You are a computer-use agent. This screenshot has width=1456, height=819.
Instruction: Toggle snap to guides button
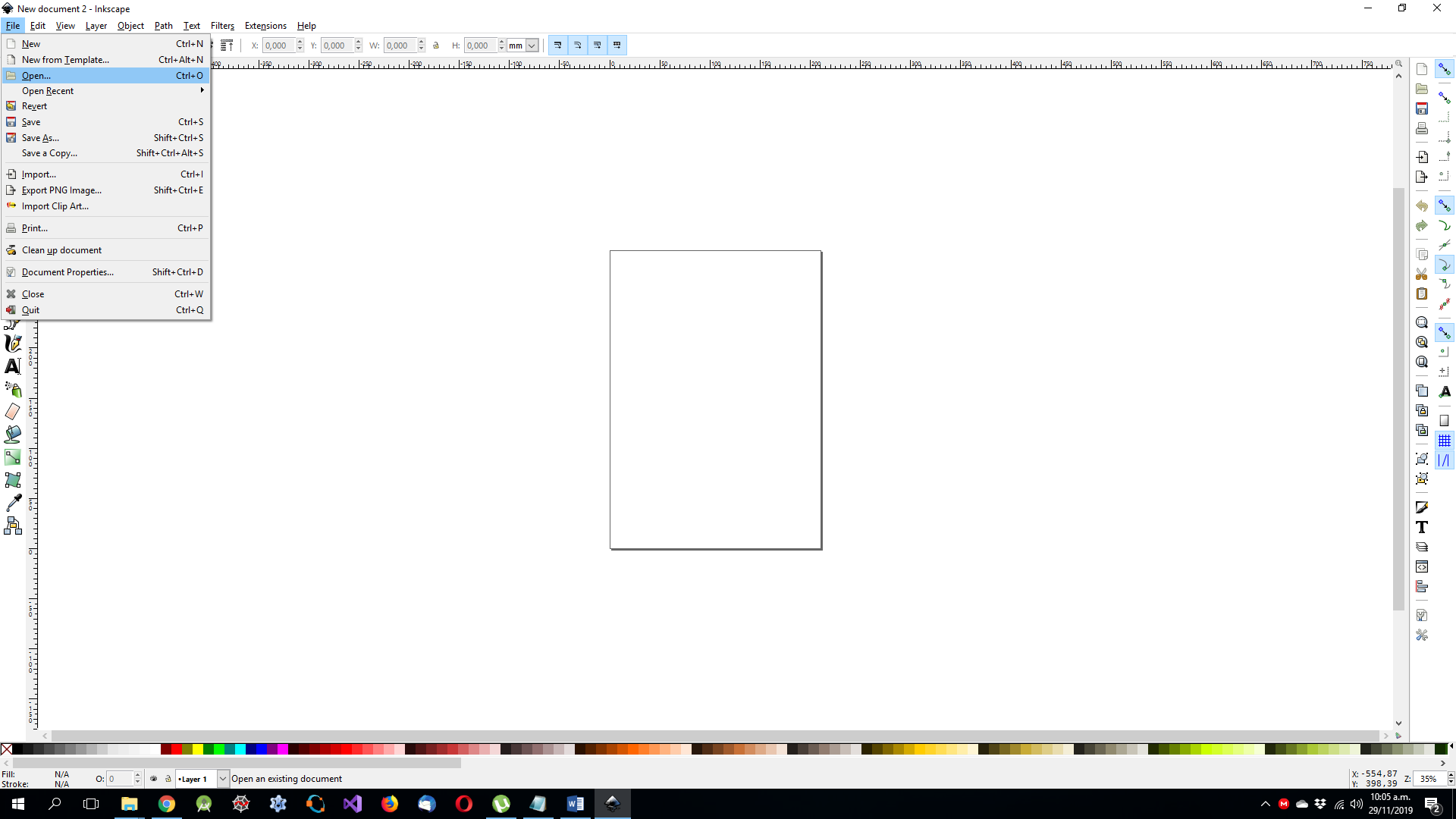pos(1445,460)
